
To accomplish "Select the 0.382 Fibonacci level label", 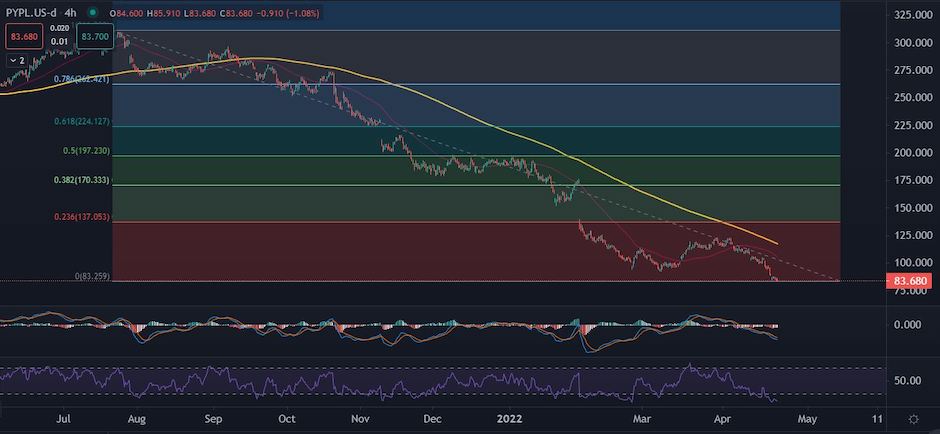I will click(x=82, y=181).
